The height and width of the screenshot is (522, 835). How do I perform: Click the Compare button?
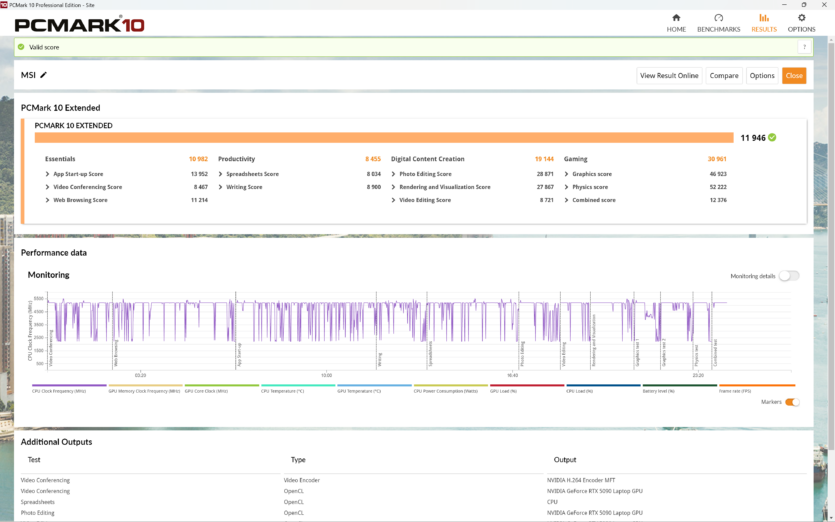tap(724, 76)
